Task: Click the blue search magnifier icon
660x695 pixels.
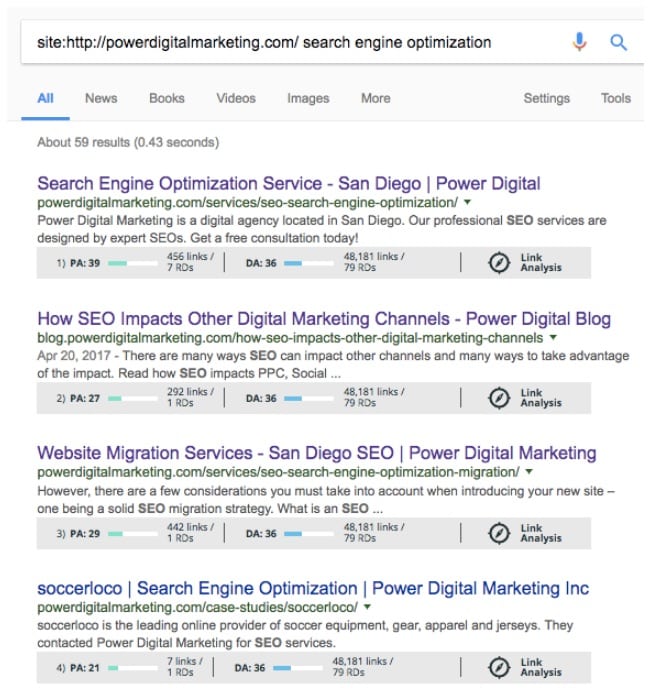Action: click(x=618, y=43)
